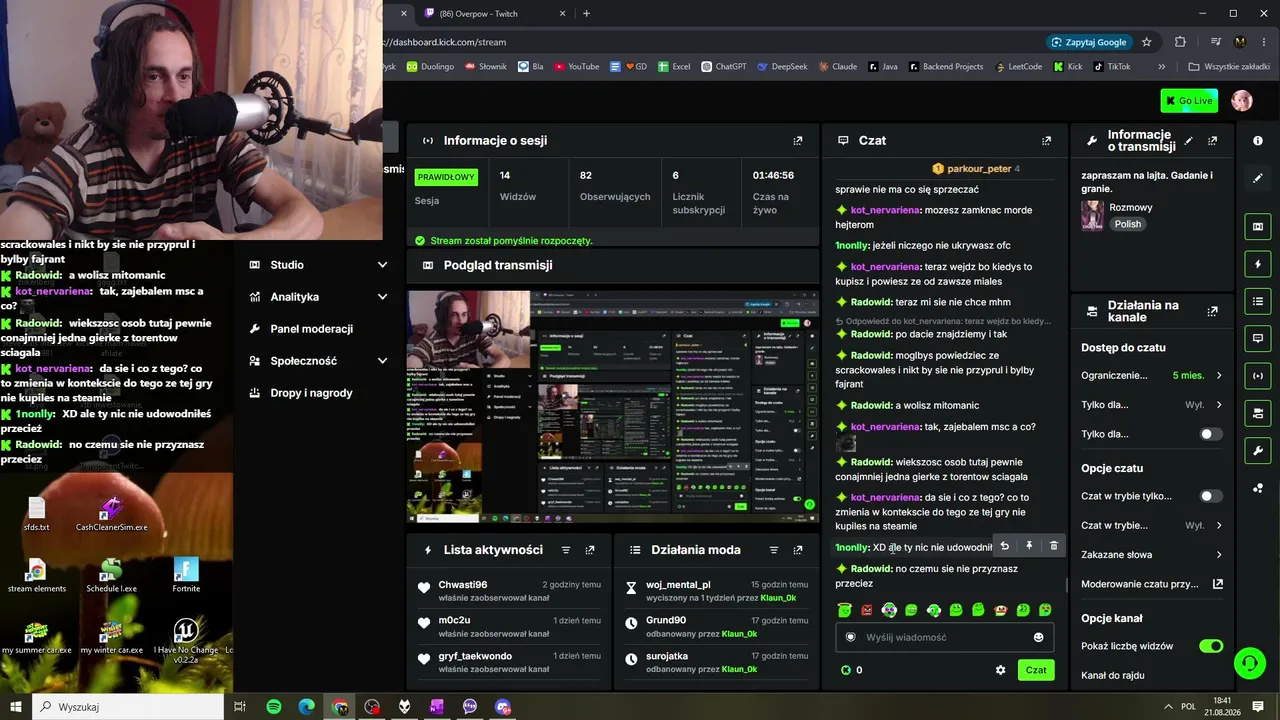Filter the Działania moda panel

[773, 550]
